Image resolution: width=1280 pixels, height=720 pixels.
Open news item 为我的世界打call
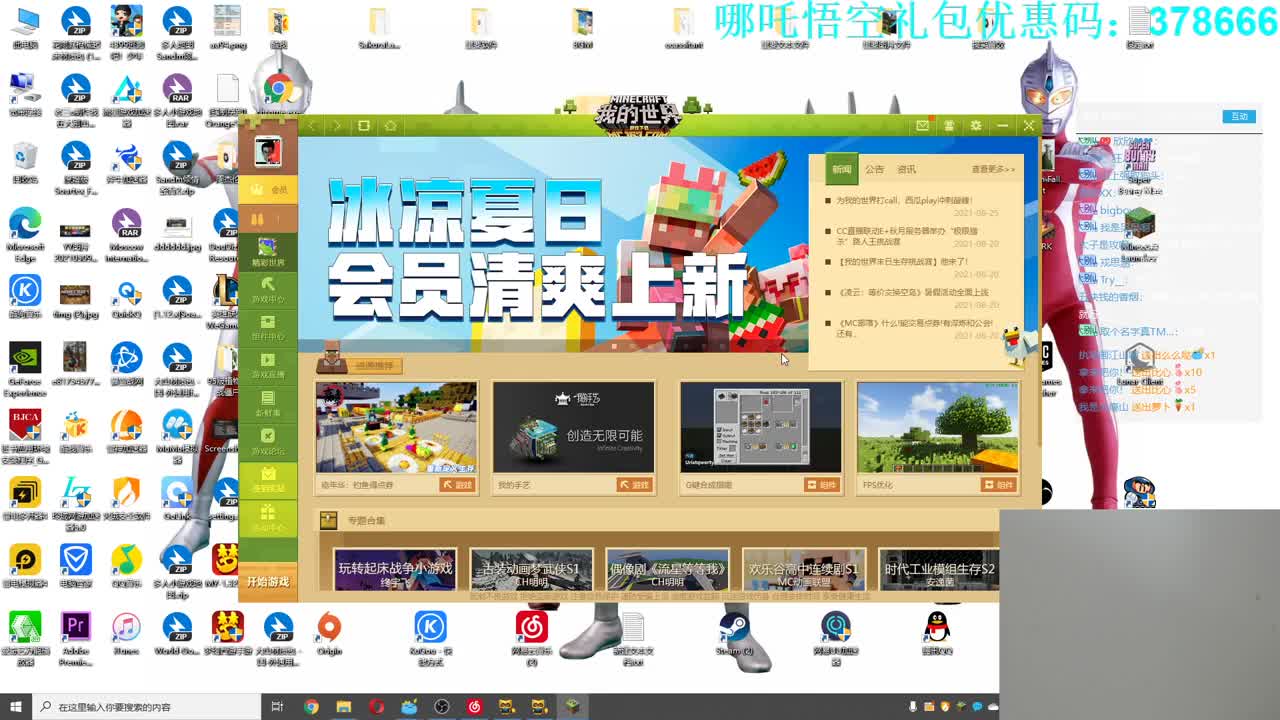pyautogui.click(x=904, y=201)
